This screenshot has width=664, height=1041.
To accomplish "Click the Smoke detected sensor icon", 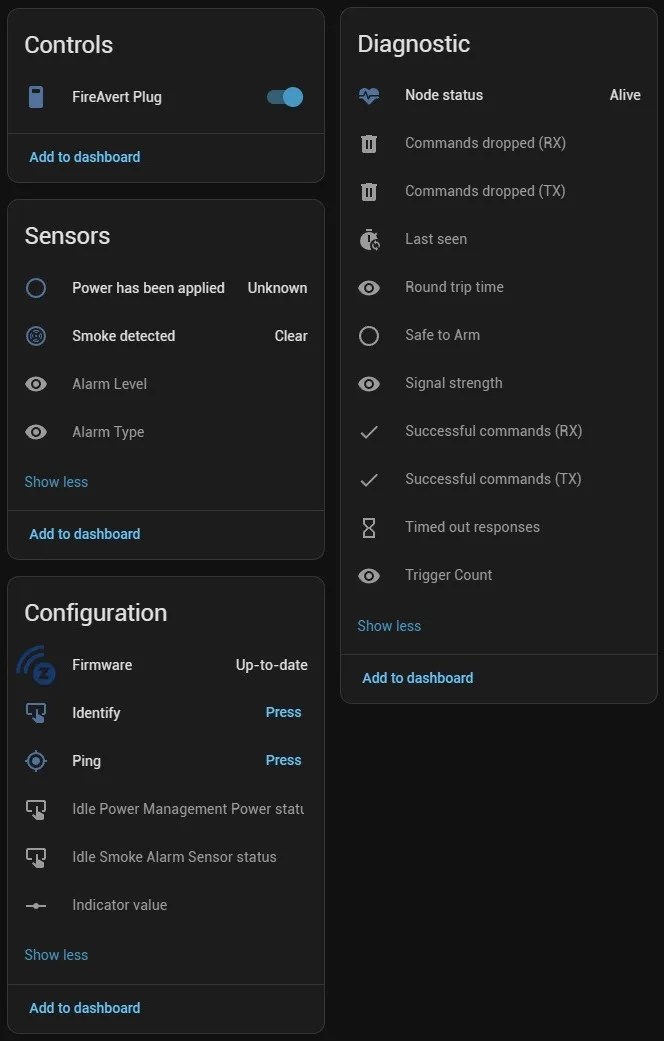I will (36, 336).
